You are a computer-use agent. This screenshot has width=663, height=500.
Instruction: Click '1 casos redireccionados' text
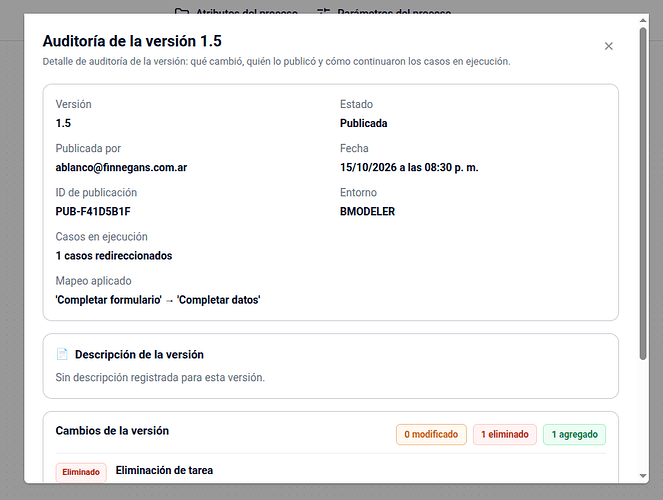coord(114,256)
